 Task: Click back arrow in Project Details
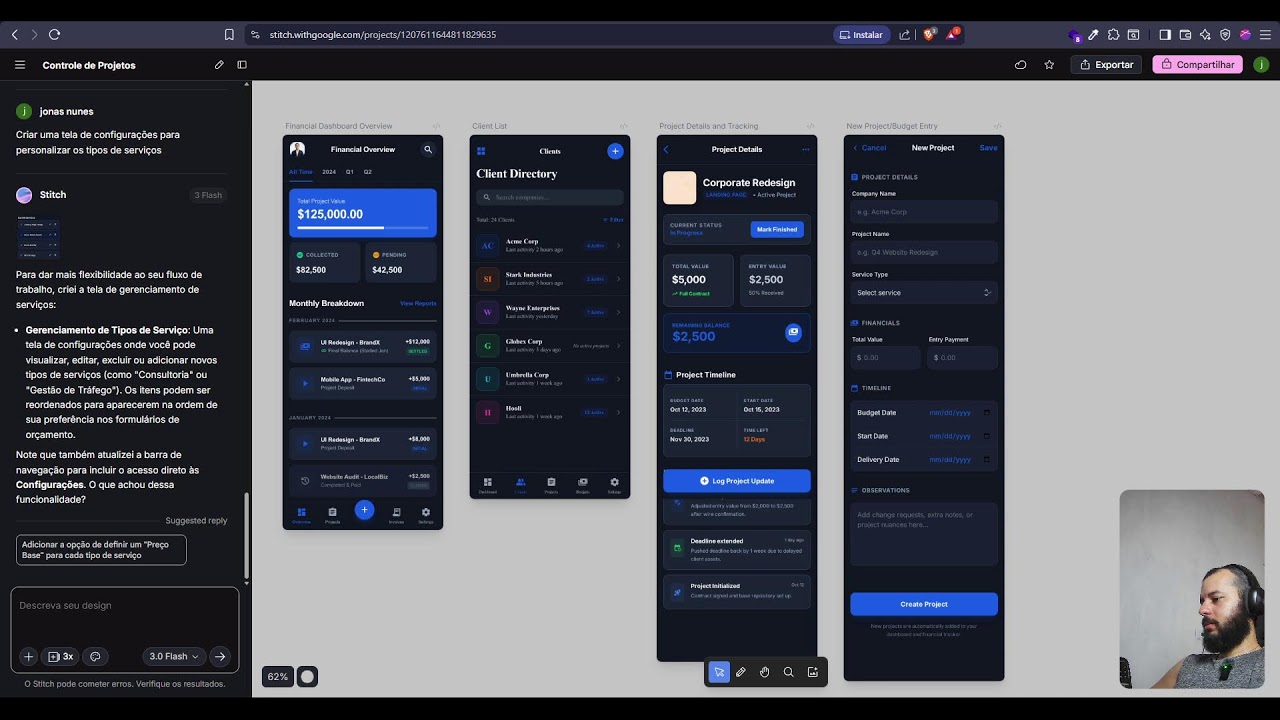(x=666, y=150)
